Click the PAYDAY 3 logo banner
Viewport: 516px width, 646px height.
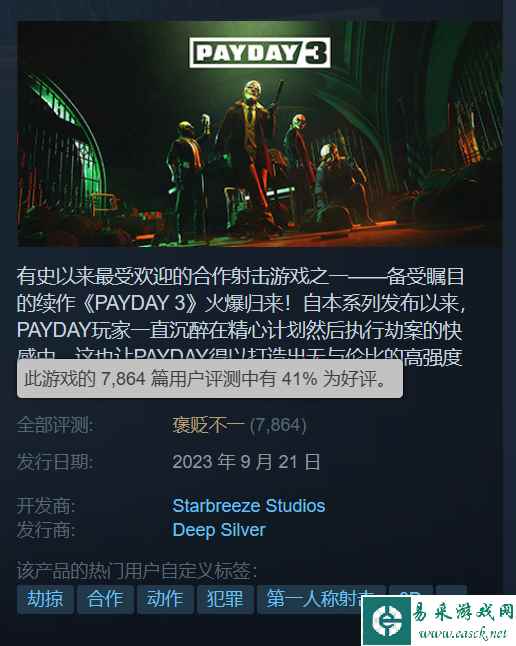tap(260, 53)
